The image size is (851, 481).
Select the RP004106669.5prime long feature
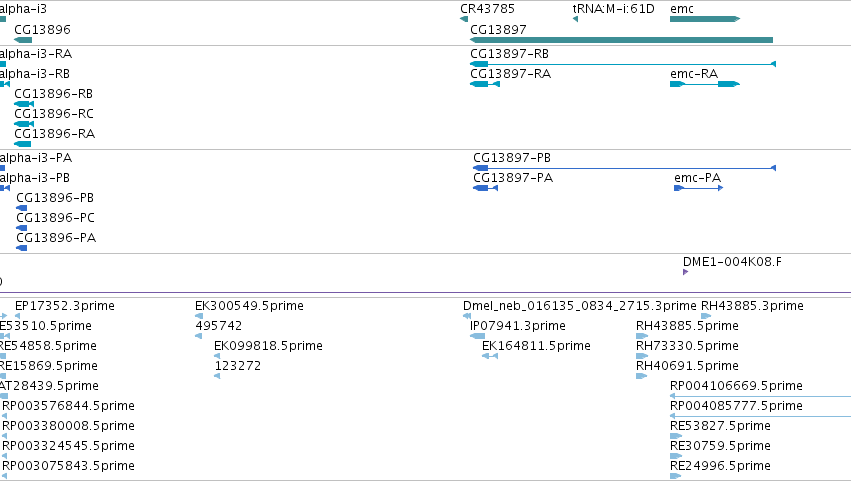click(760, 396)
